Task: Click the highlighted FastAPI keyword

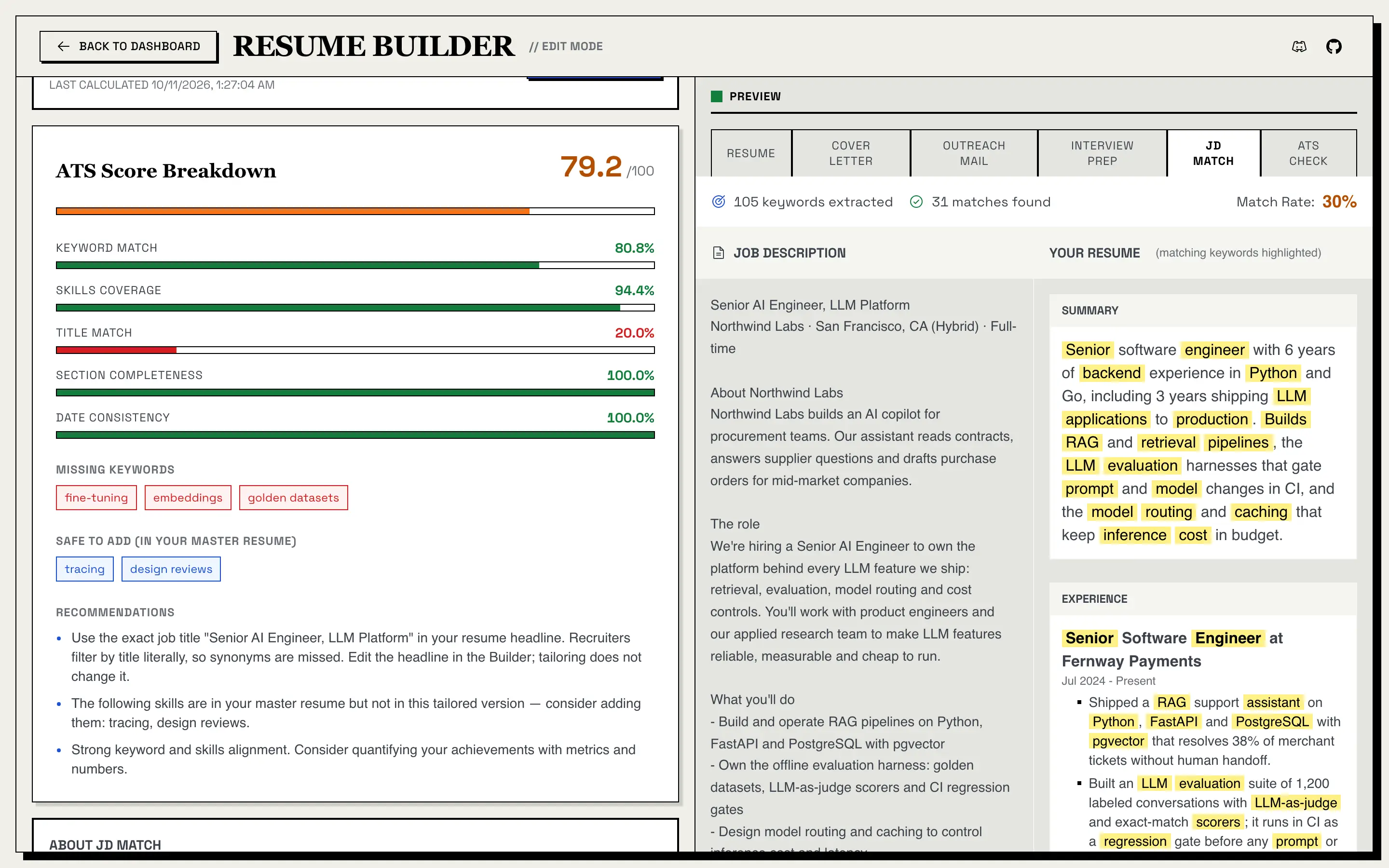Action: click(1174, 721)
